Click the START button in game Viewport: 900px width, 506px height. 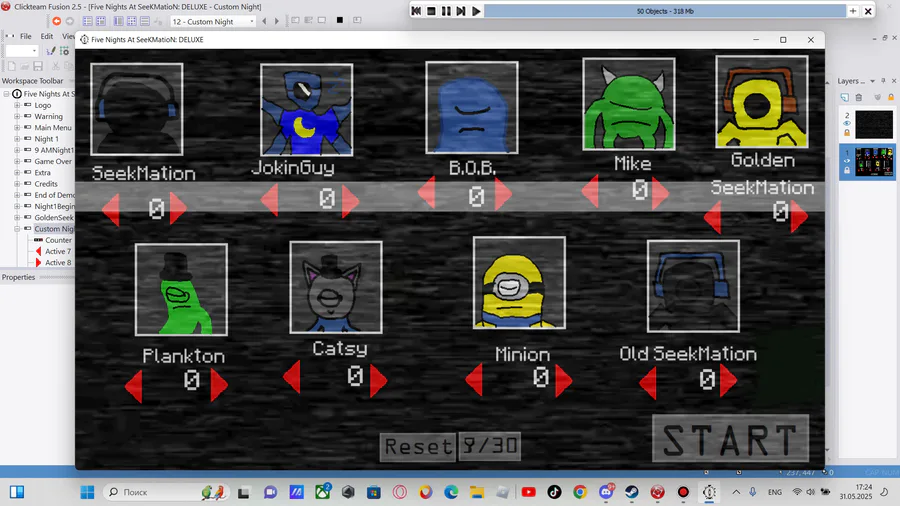tap(731, 439)
